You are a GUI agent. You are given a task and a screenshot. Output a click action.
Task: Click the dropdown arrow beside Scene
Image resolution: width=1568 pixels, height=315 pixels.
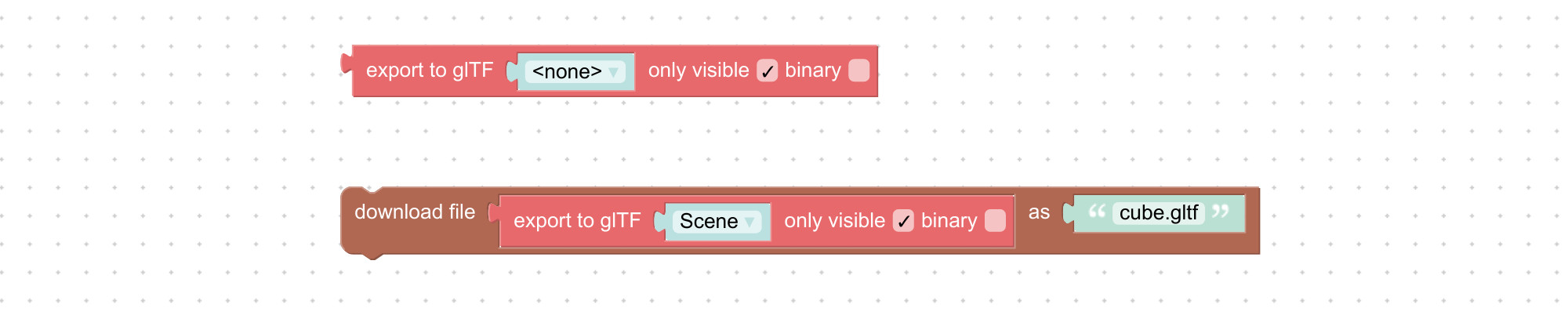pos(750,223)
